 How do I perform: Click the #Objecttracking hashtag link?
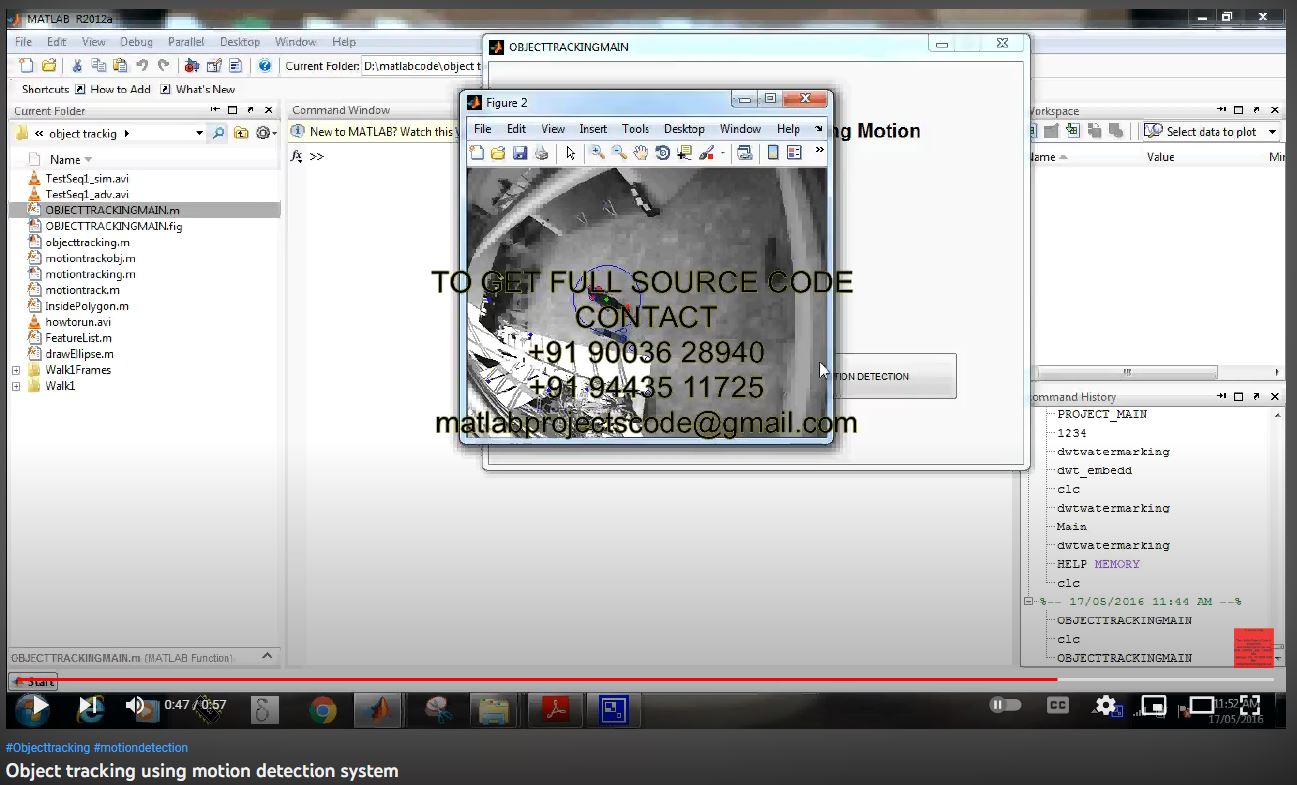pyautogui.click(x=47, y=748)
